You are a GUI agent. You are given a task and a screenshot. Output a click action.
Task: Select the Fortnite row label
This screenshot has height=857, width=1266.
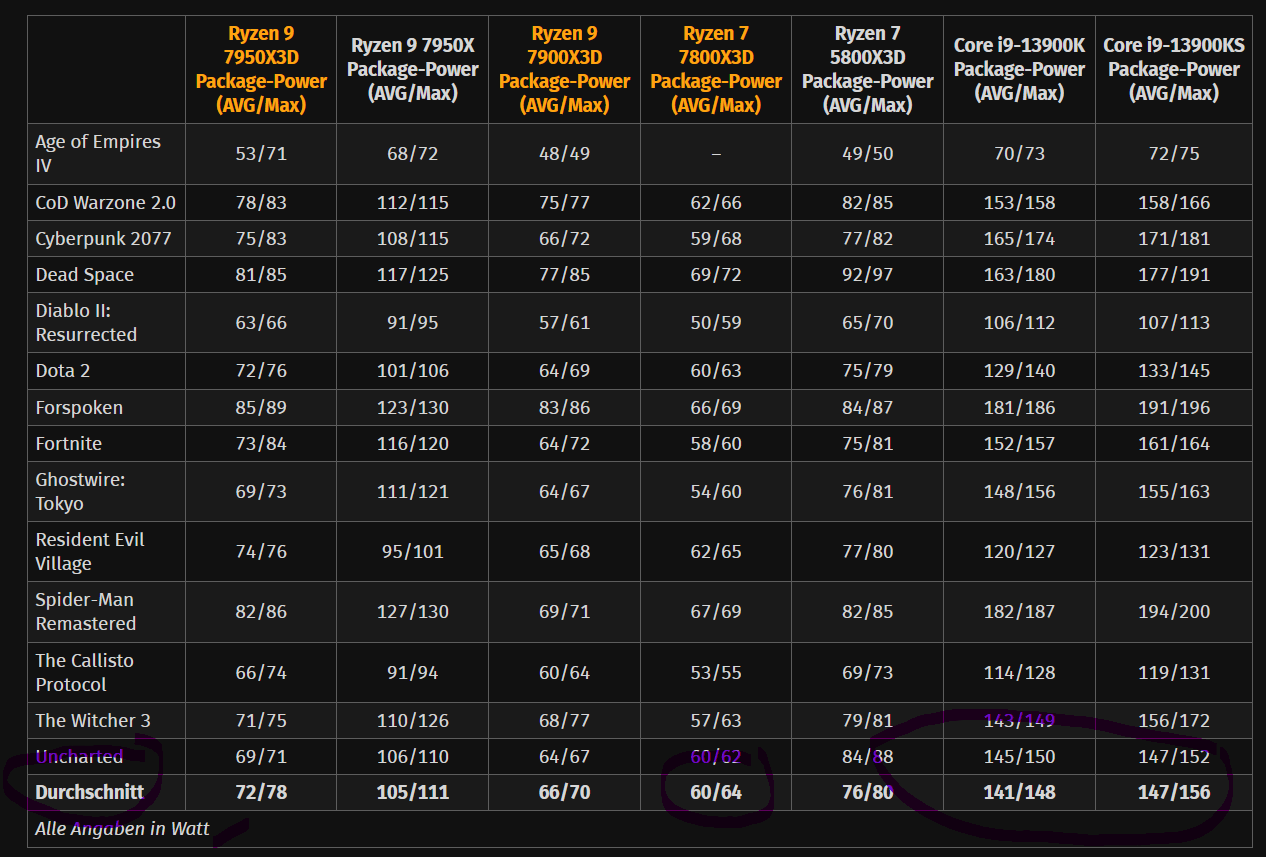[69, 443]
